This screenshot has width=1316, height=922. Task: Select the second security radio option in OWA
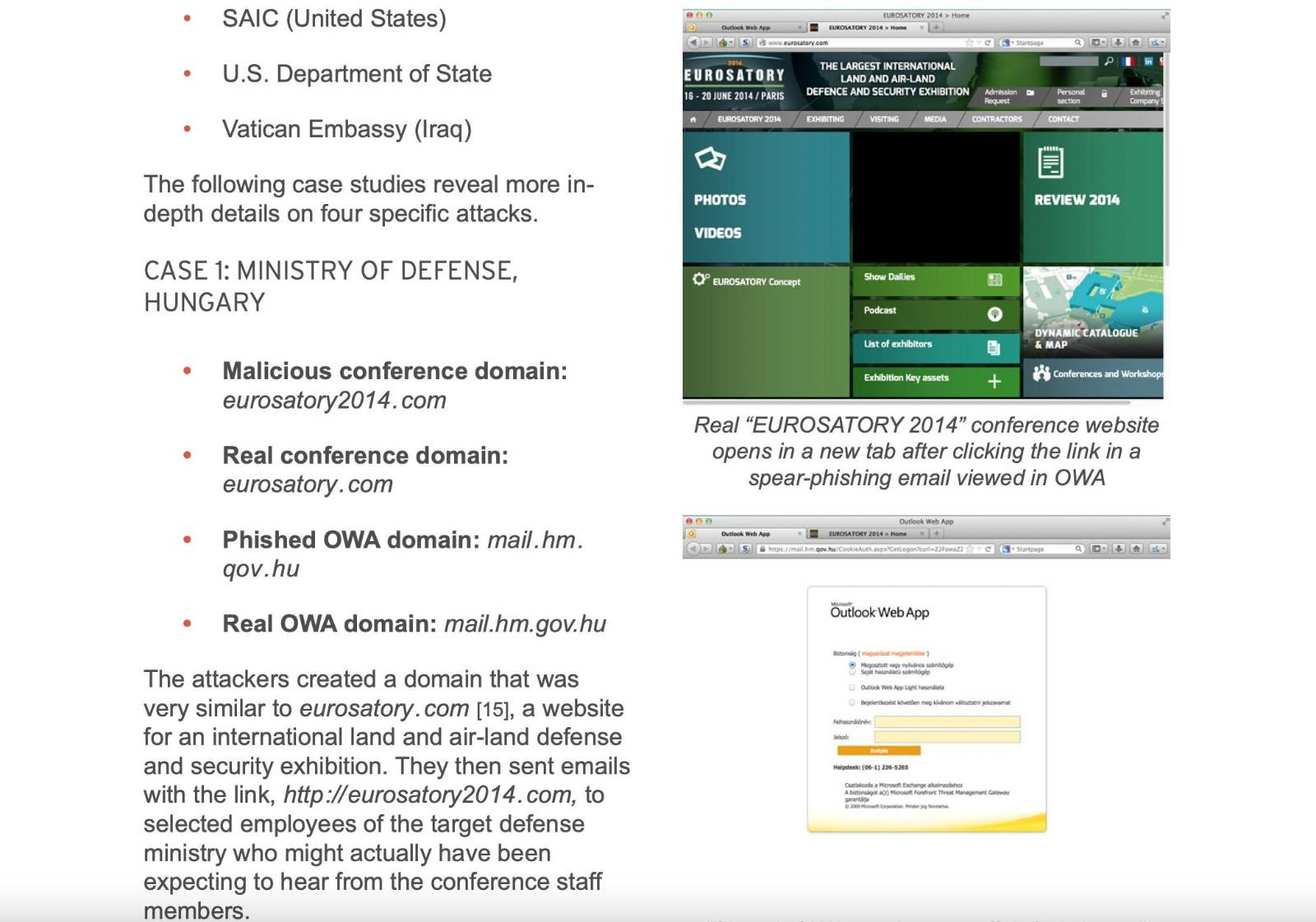[852, 672]
